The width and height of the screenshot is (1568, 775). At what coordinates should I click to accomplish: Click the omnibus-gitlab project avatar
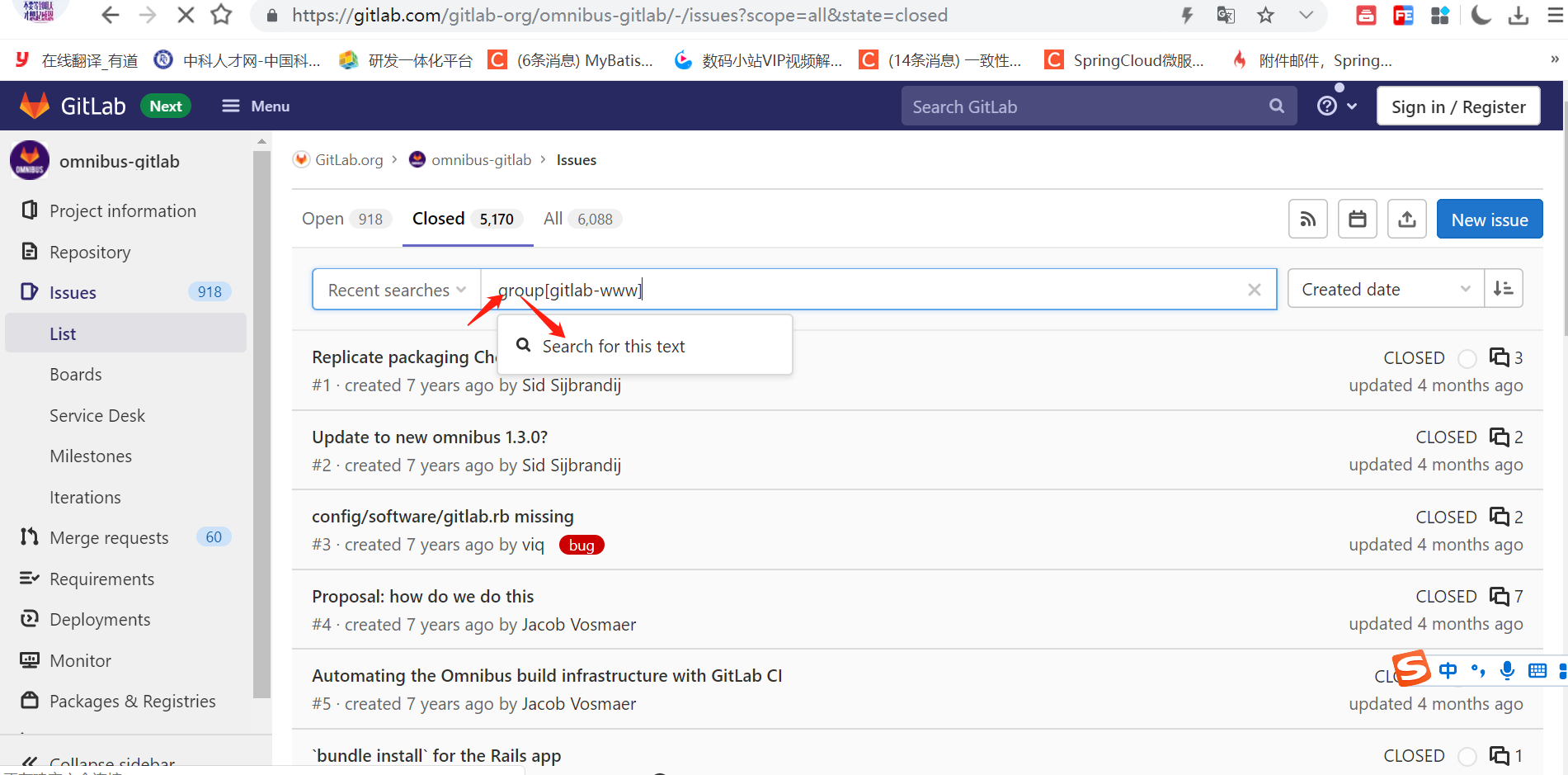[x=30, y=161]
